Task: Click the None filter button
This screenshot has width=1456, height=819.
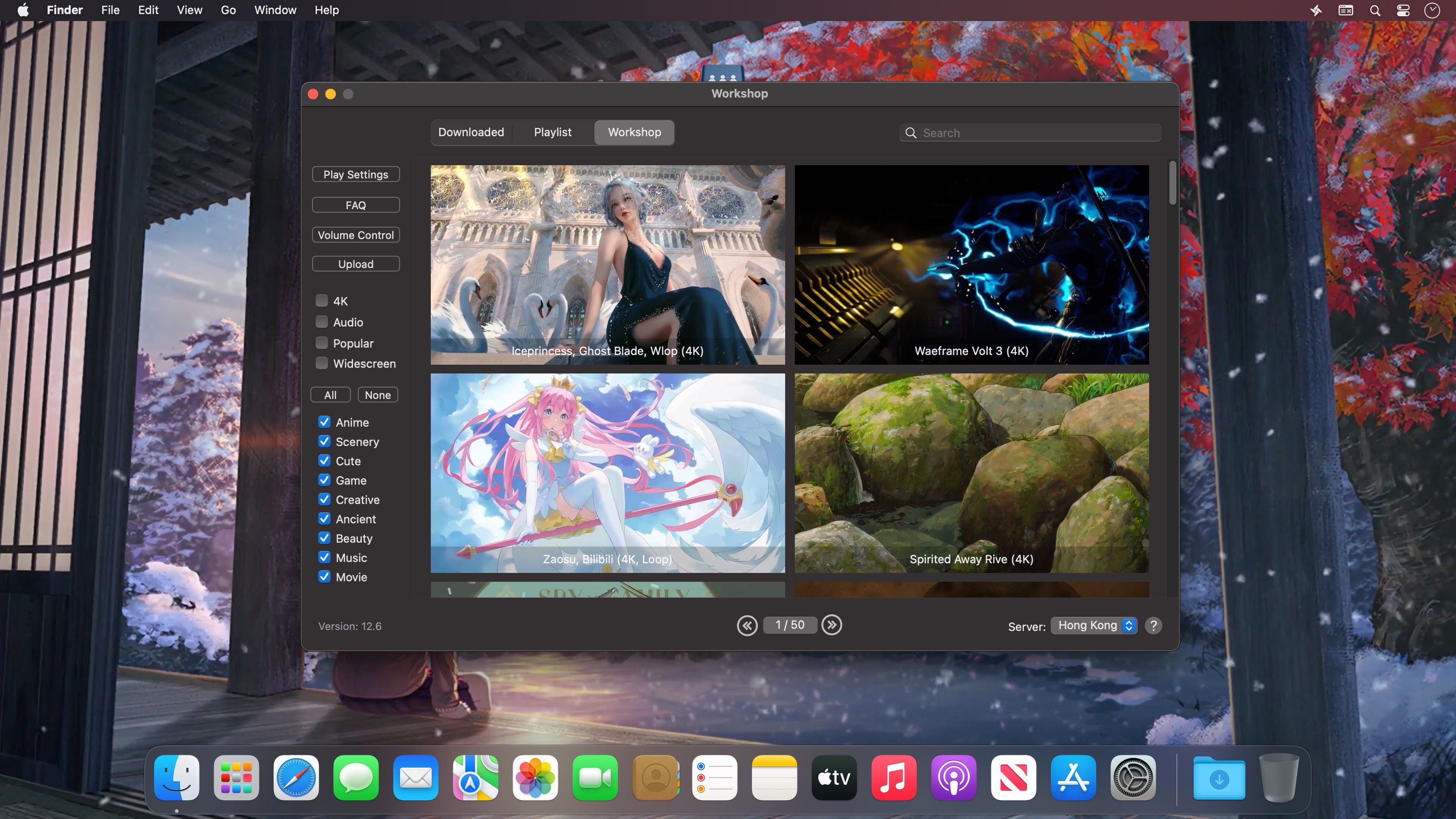Action: pos(378,394)
